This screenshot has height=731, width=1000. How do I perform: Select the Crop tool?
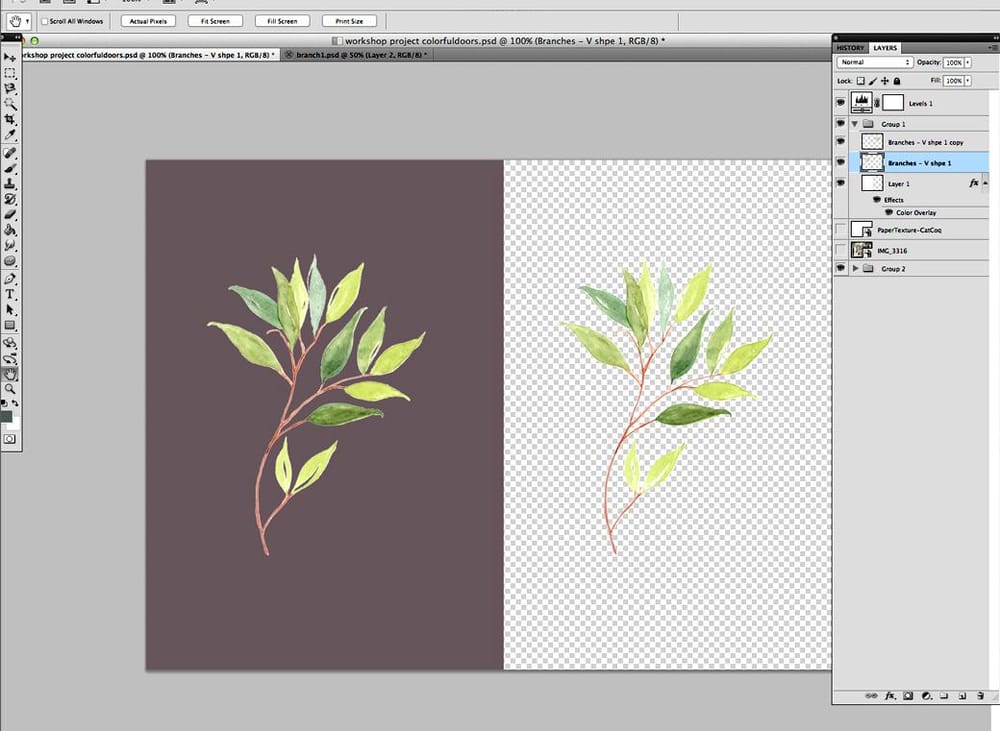click(10, 119)
